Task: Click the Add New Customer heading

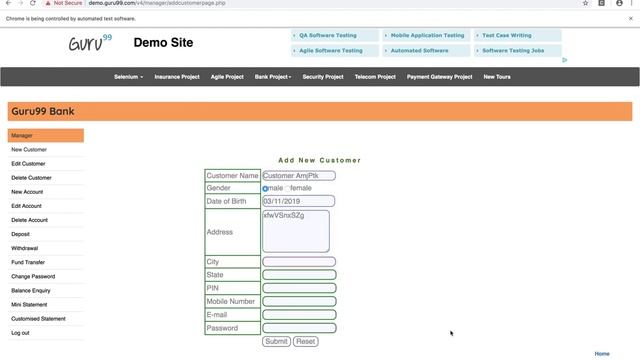Action: pyautogui.click(x=320, y=160)
